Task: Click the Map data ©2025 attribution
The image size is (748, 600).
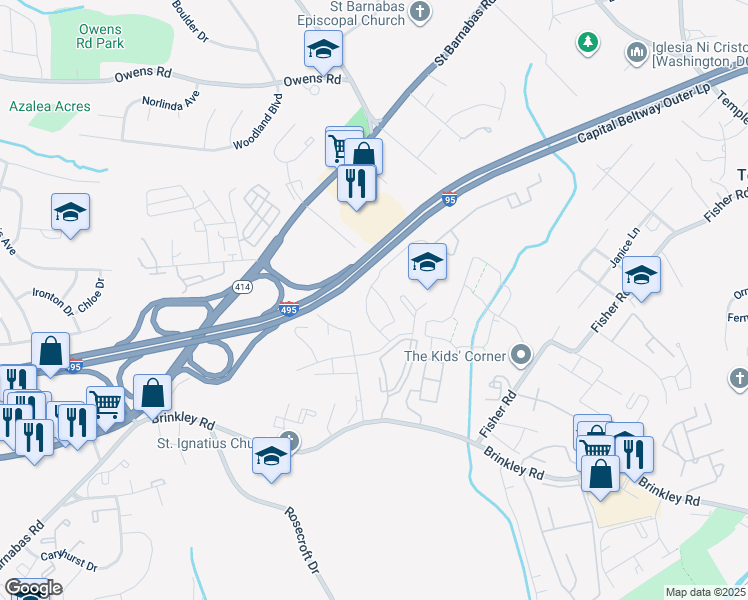Action: point(706,592)
